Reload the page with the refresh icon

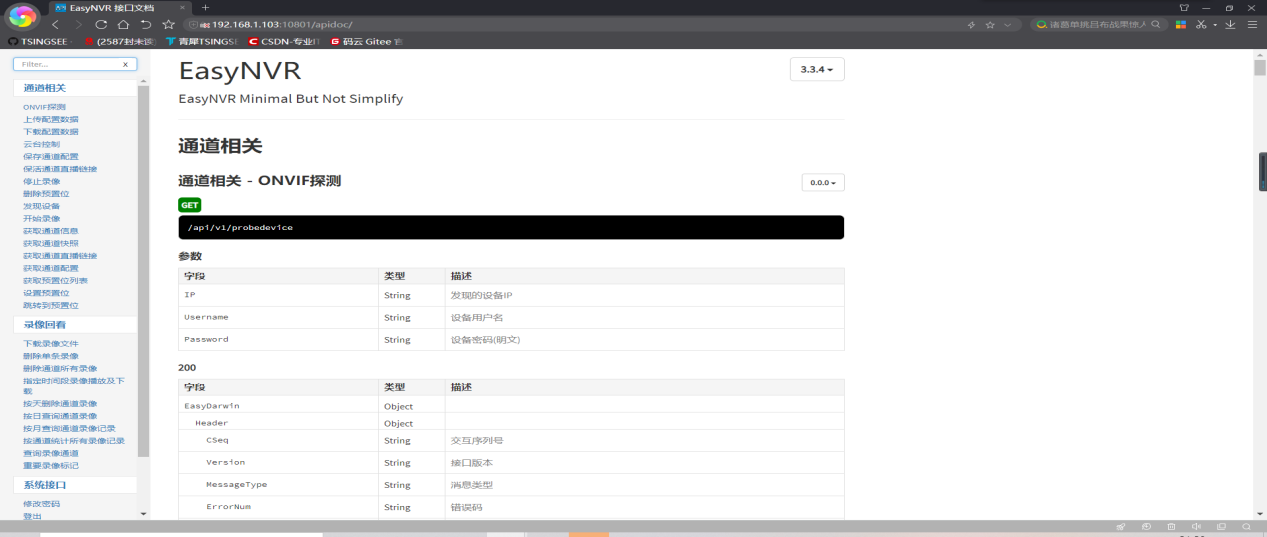coord(100,24)
